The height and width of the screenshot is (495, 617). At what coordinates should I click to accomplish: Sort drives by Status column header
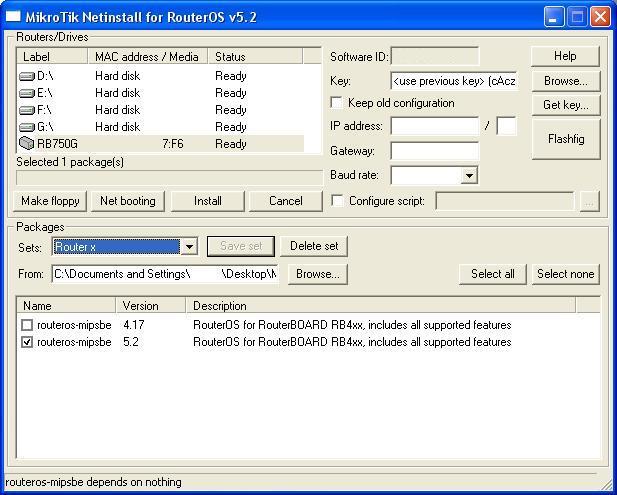(255, 56)
